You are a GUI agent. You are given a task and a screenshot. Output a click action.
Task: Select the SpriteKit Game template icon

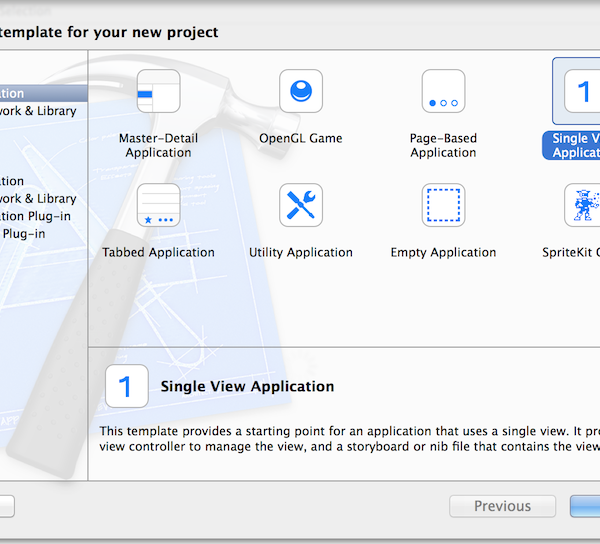[x=582, y=205]
